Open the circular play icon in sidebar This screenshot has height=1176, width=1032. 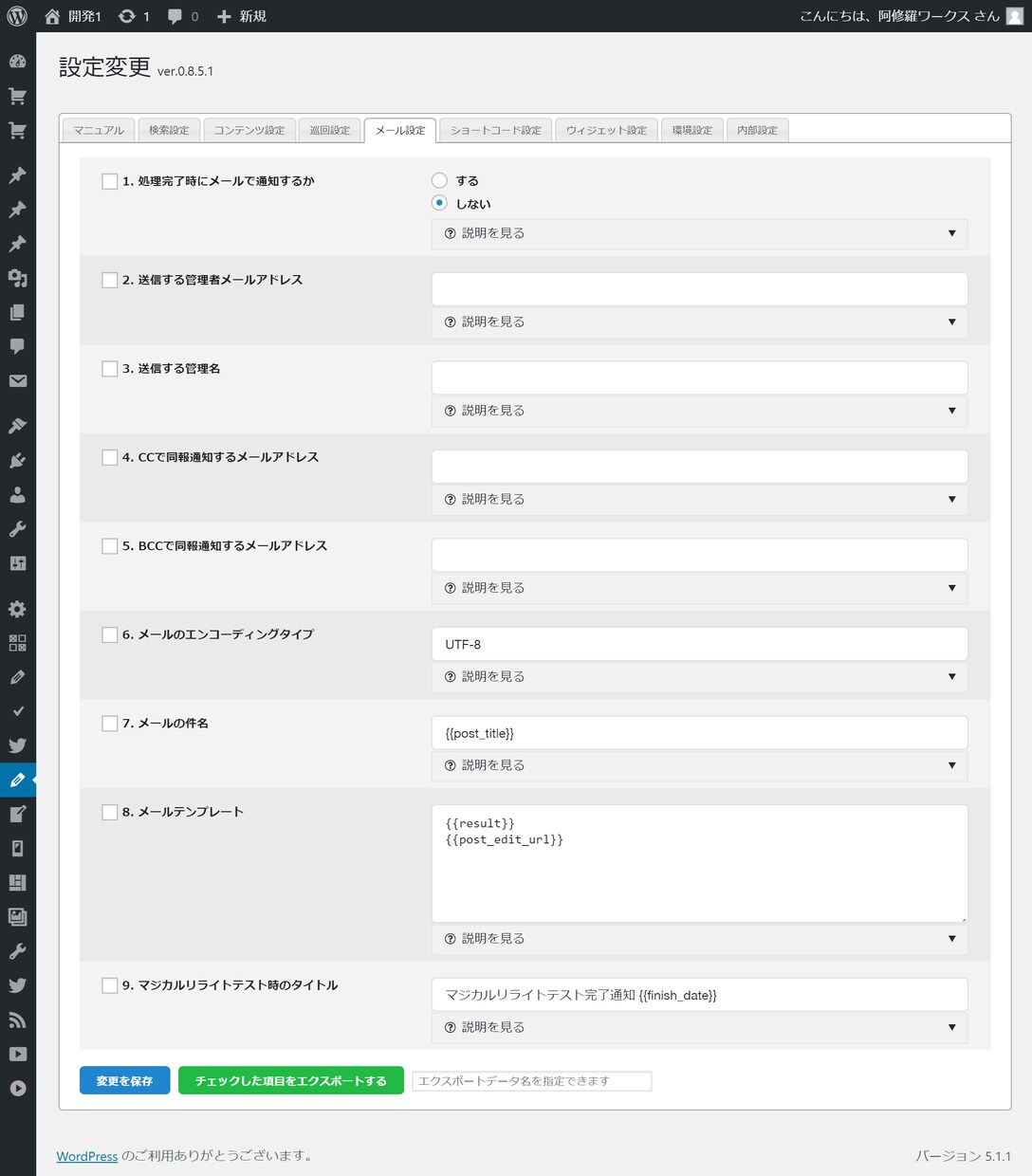click(17, 1088)
